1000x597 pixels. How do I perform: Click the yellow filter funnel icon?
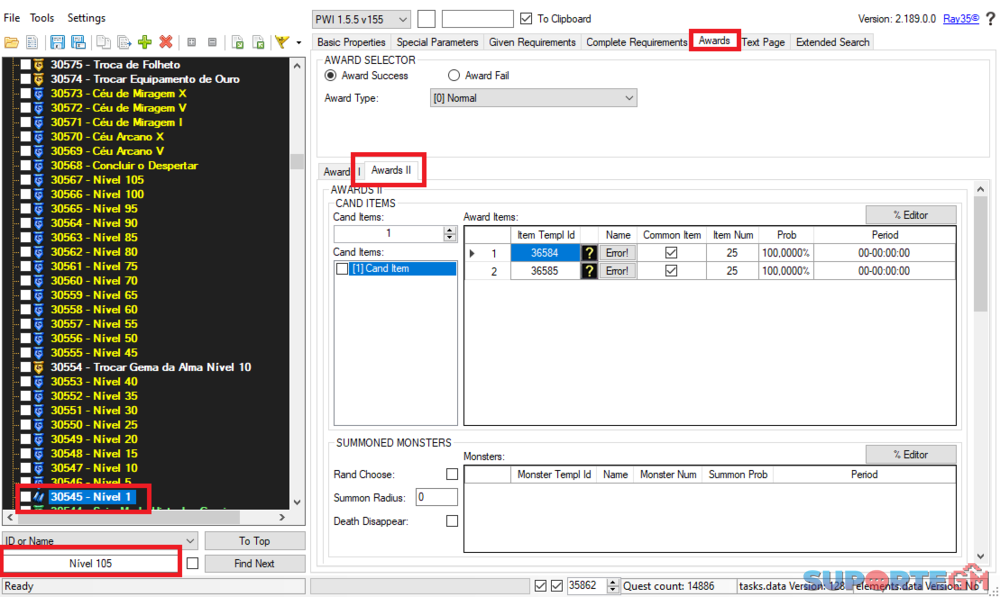282,42
